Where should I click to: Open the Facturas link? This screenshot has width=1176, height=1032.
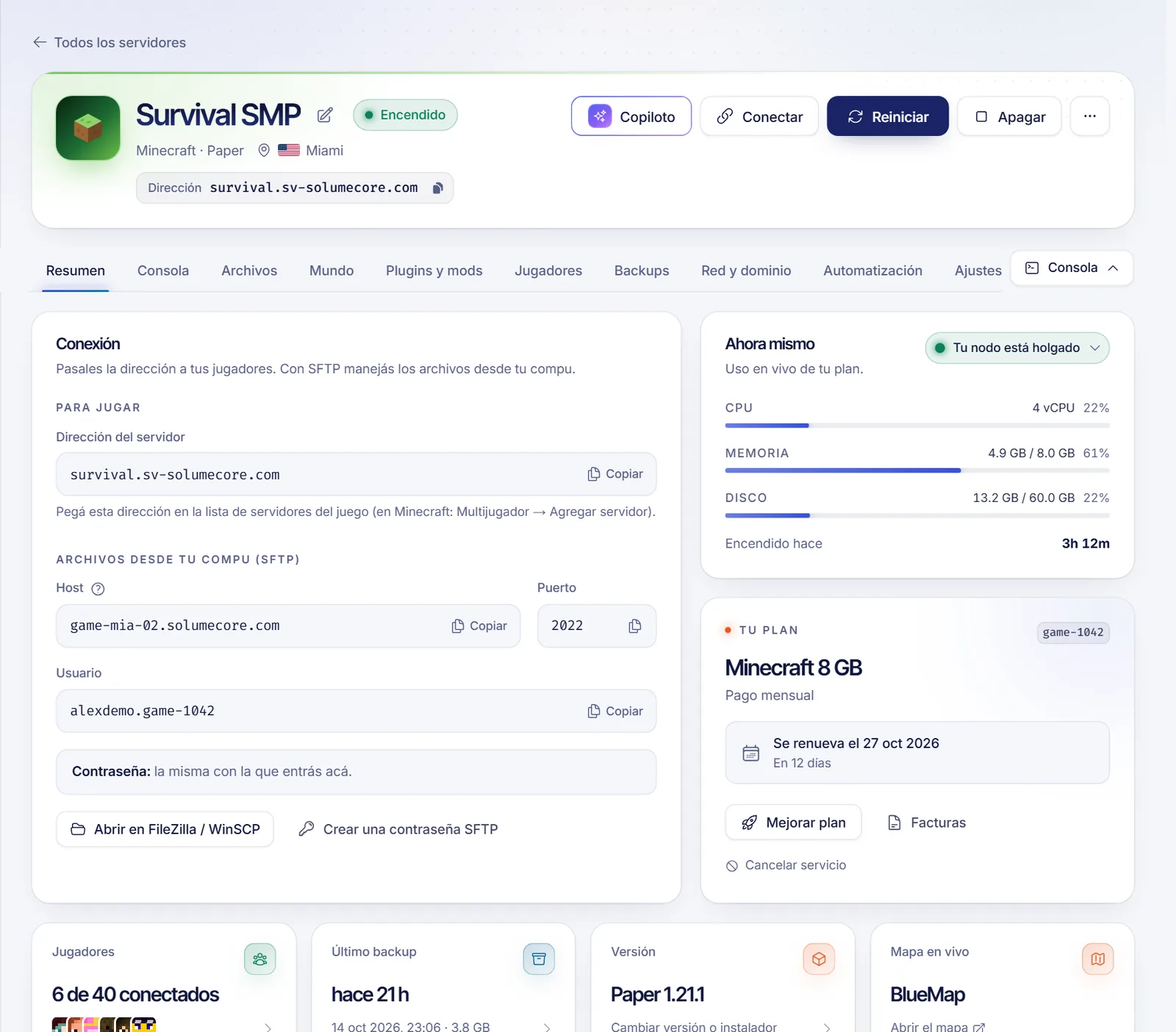pyautogui.click(x=927, y=823)
